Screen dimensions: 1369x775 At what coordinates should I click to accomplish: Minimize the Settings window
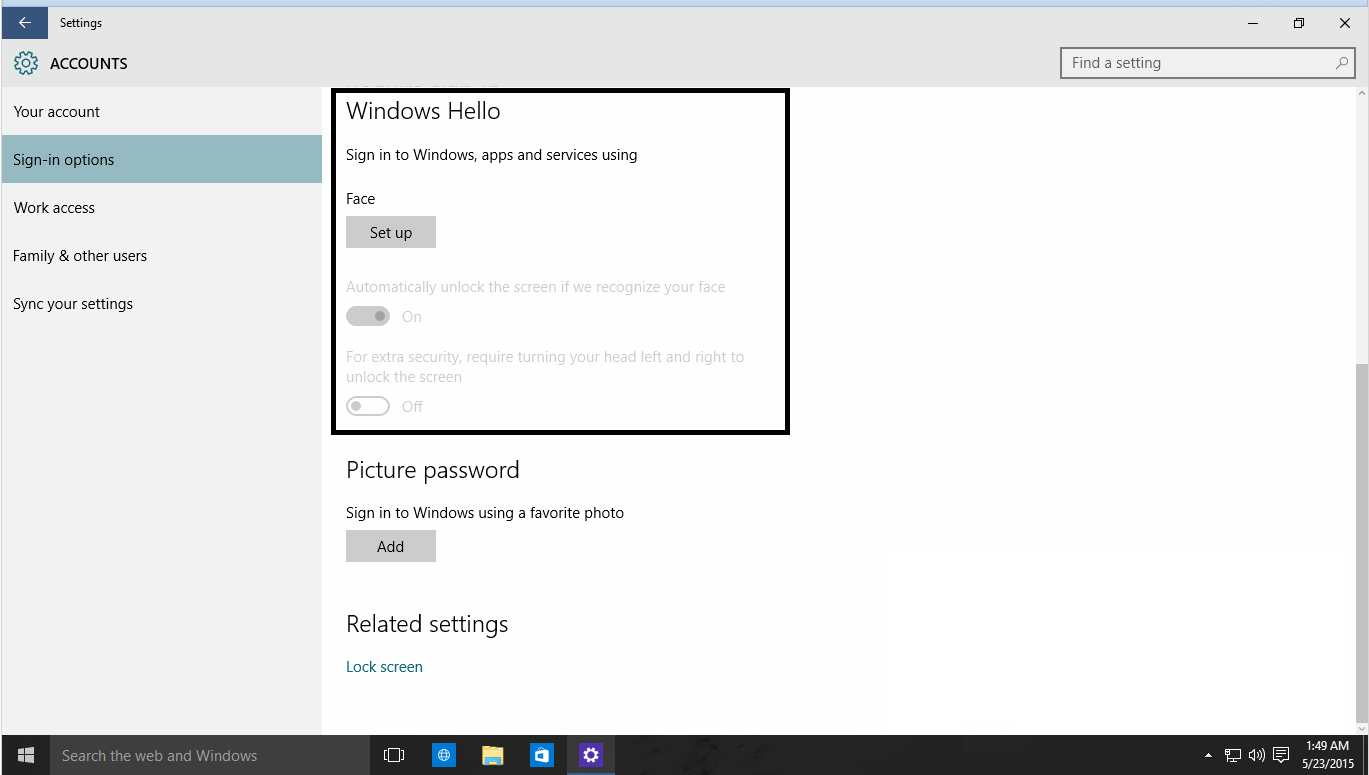coord(1252,23)
